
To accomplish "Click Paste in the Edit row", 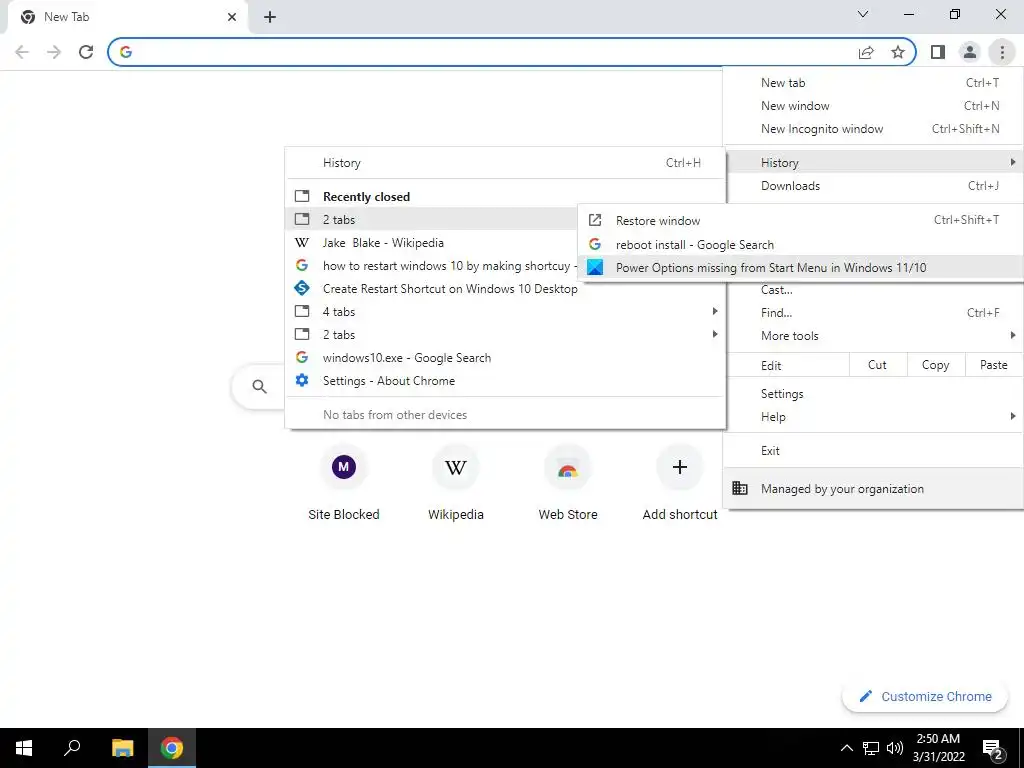I will coord(993,365).
